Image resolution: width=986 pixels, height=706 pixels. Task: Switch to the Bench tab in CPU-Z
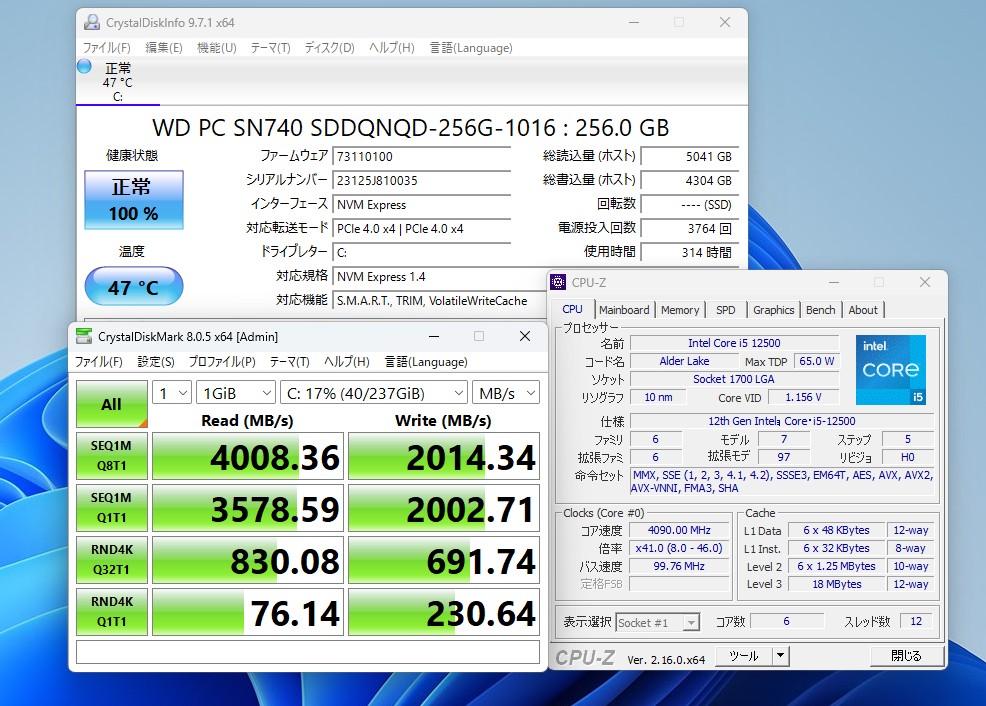coord(821,310)
